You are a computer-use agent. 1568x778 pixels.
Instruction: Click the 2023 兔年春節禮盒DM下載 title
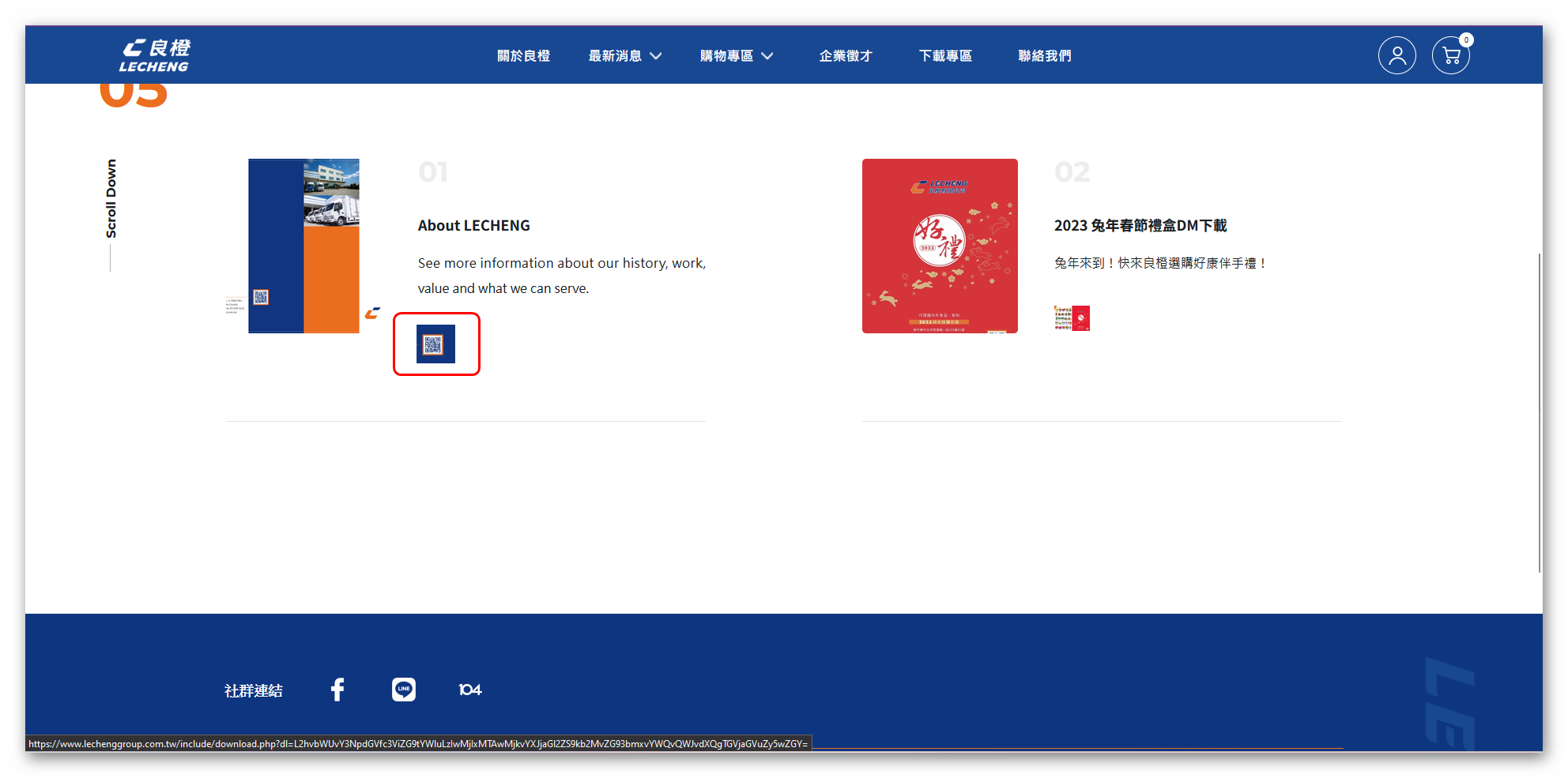pyautogui.click(x=1140, y=225)
